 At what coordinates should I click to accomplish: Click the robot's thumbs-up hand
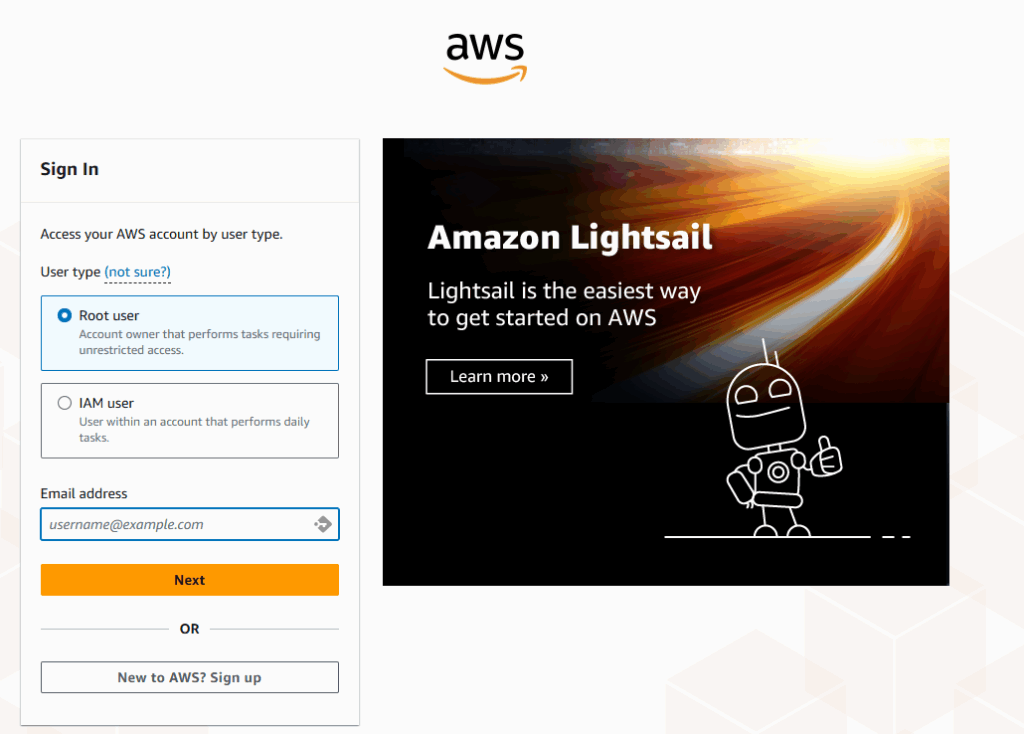(x=826, y=456)
